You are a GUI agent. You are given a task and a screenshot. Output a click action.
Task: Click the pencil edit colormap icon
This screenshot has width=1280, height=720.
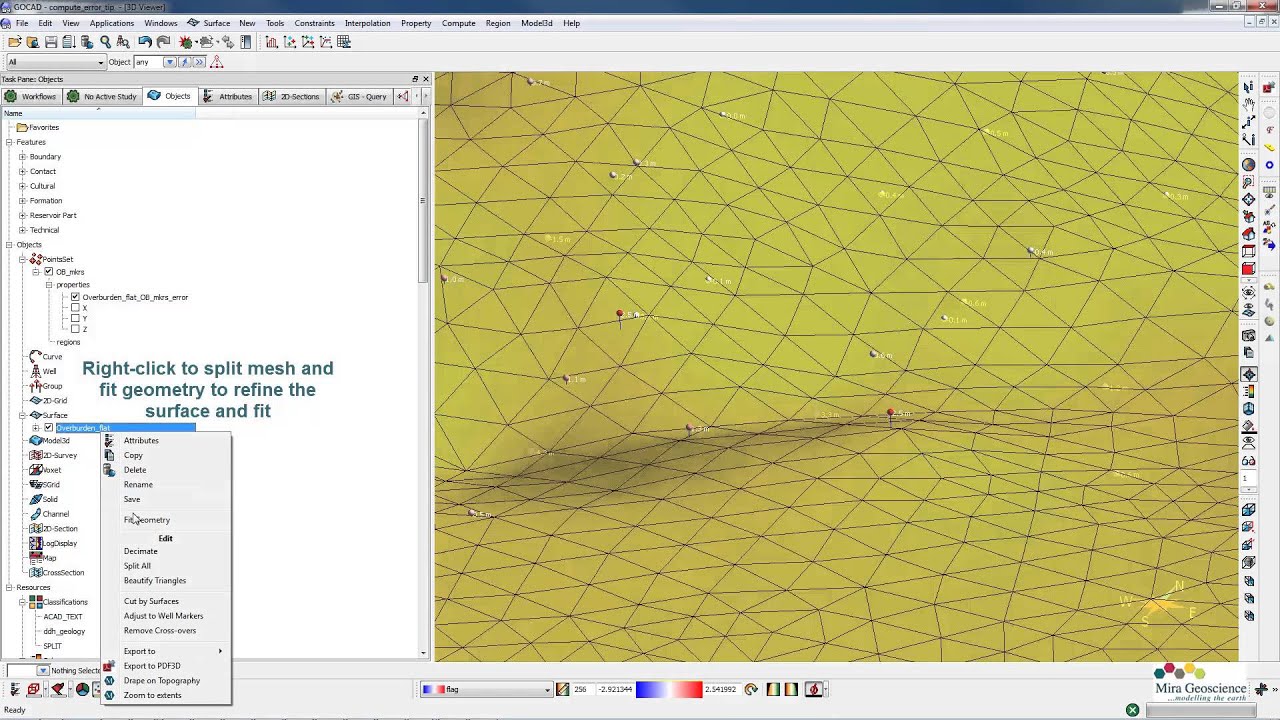563,689
